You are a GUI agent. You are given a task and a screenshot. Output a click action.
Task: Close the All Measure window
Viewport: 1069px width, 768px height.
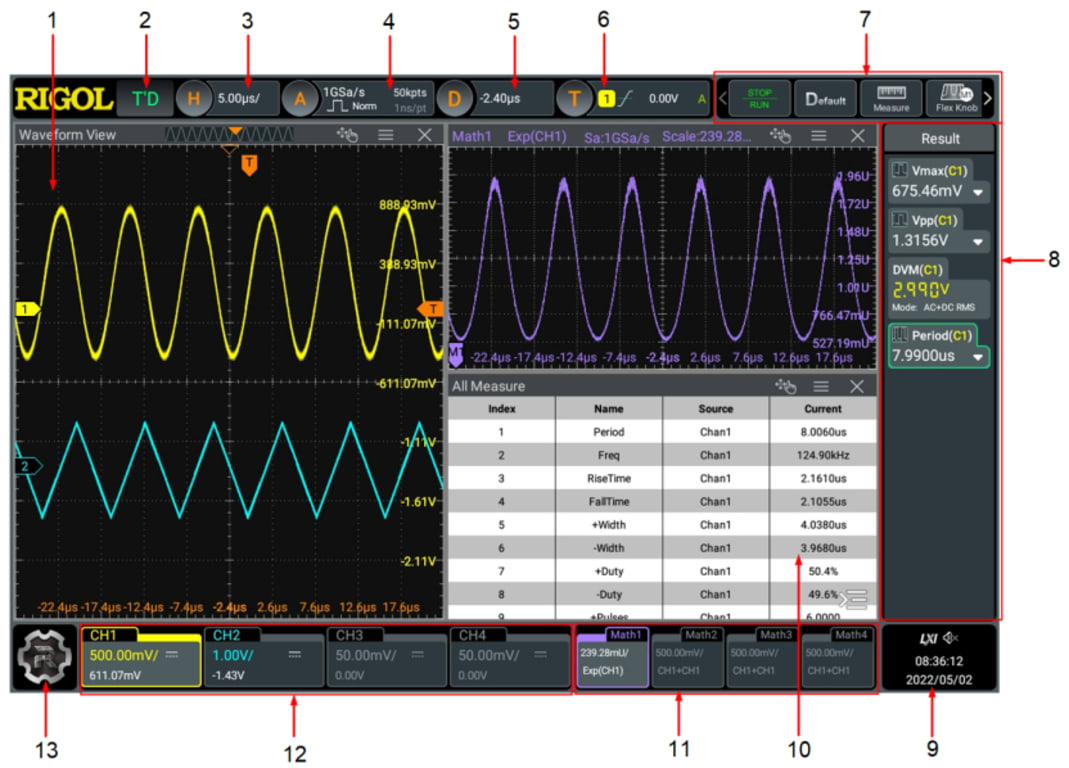(x=857, y=387)
